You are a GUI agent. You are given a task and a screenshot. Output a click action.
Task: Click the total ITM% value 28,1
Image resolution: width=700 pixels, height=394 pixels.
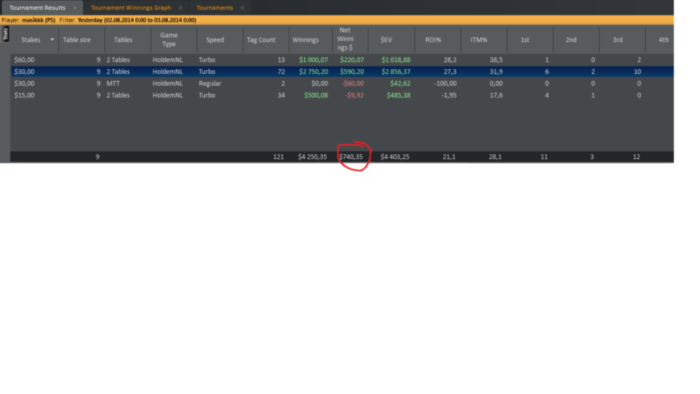pyautogui.click(x=495, y=157)
